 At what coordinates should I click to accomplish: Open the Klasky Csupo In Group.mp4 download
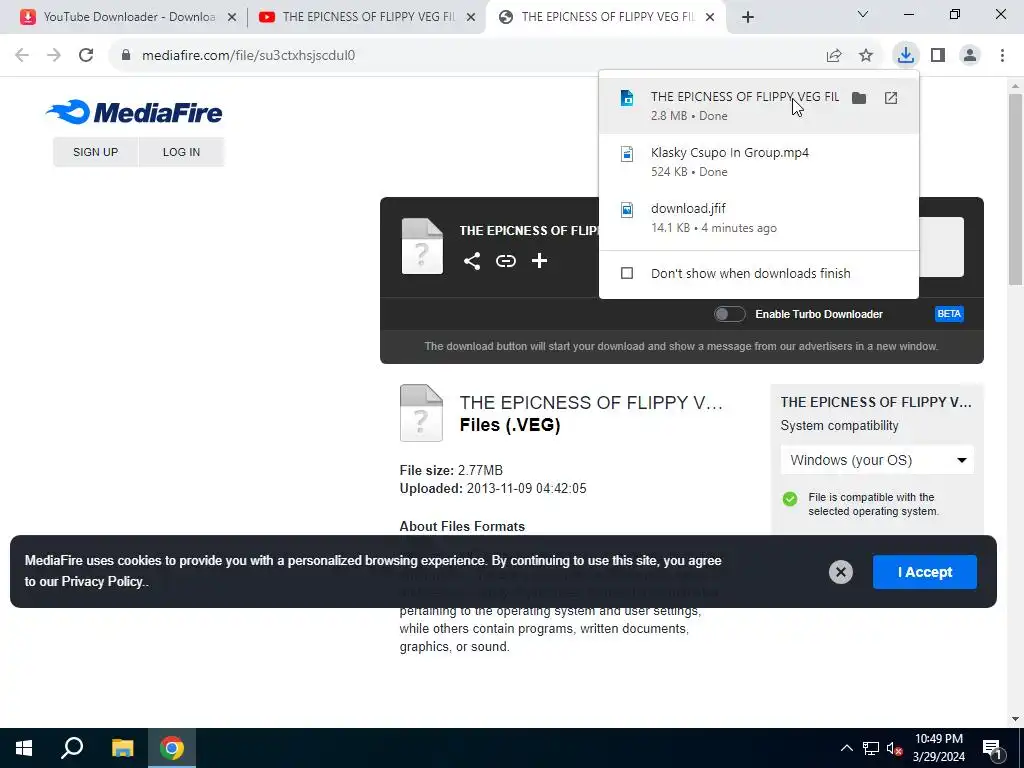point(759,162)
